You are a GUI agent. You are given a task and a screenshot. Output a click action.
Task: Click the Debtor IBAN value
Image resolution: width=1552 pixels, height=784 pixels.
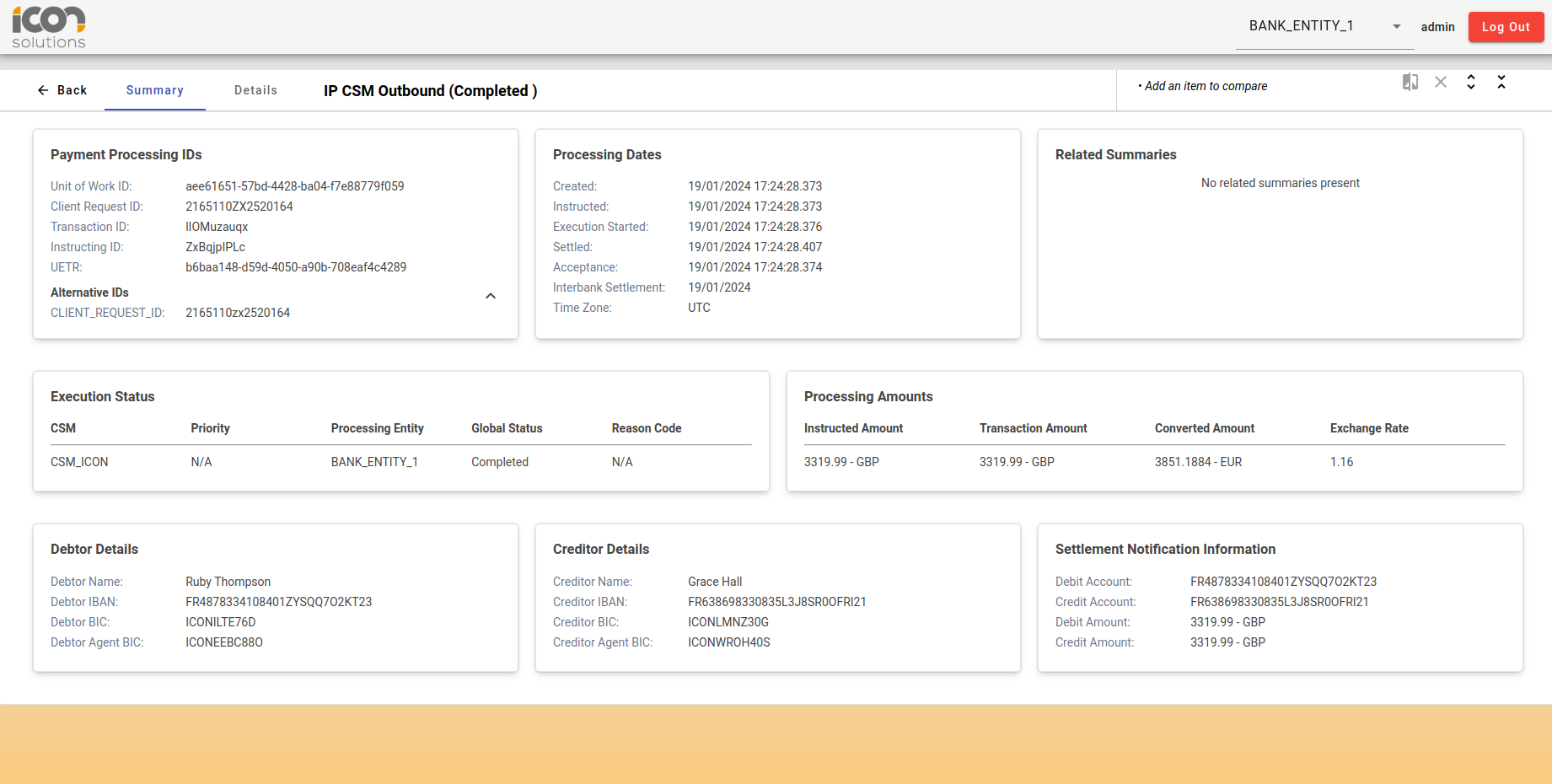[x=278, y=602]
